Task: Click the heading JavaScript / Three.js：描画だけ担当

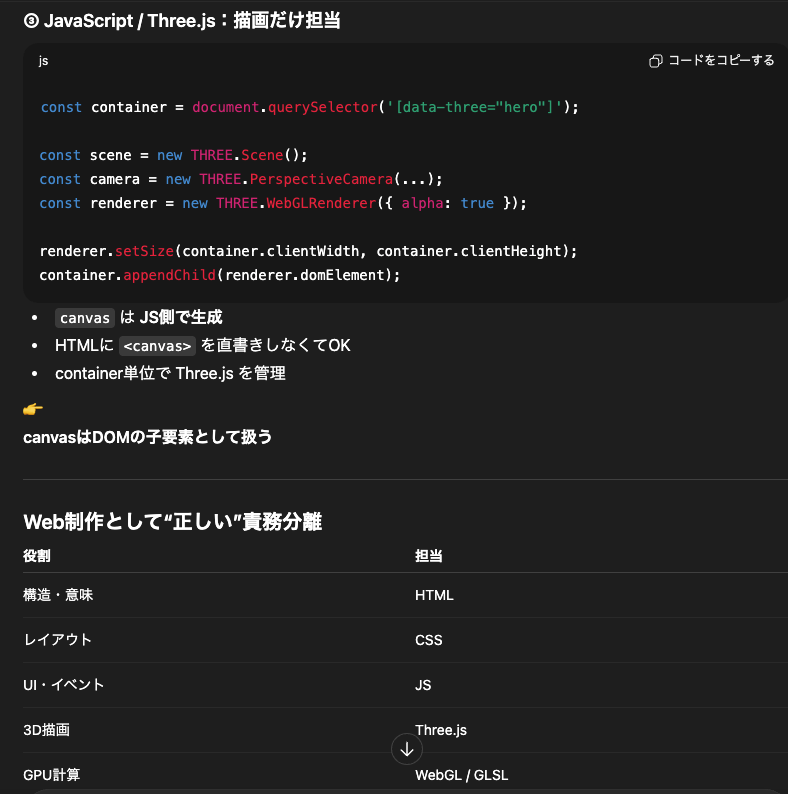Action: pyautogui.click(x=182, y=21)
